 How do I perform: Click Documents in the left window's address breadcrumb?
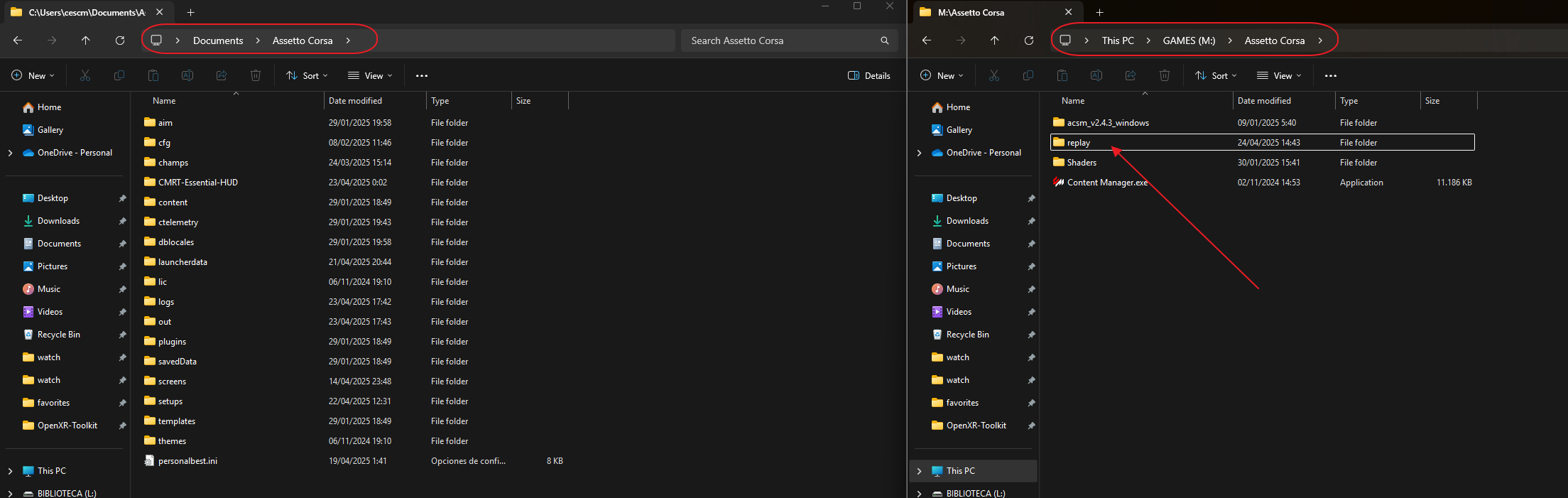tap(218, 40)
